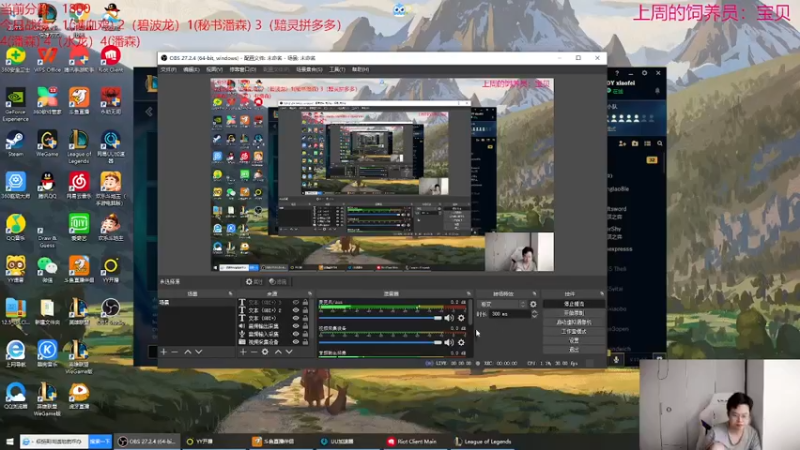Click the taskbar search input box
800x450 pixels.
pos(54,441)
